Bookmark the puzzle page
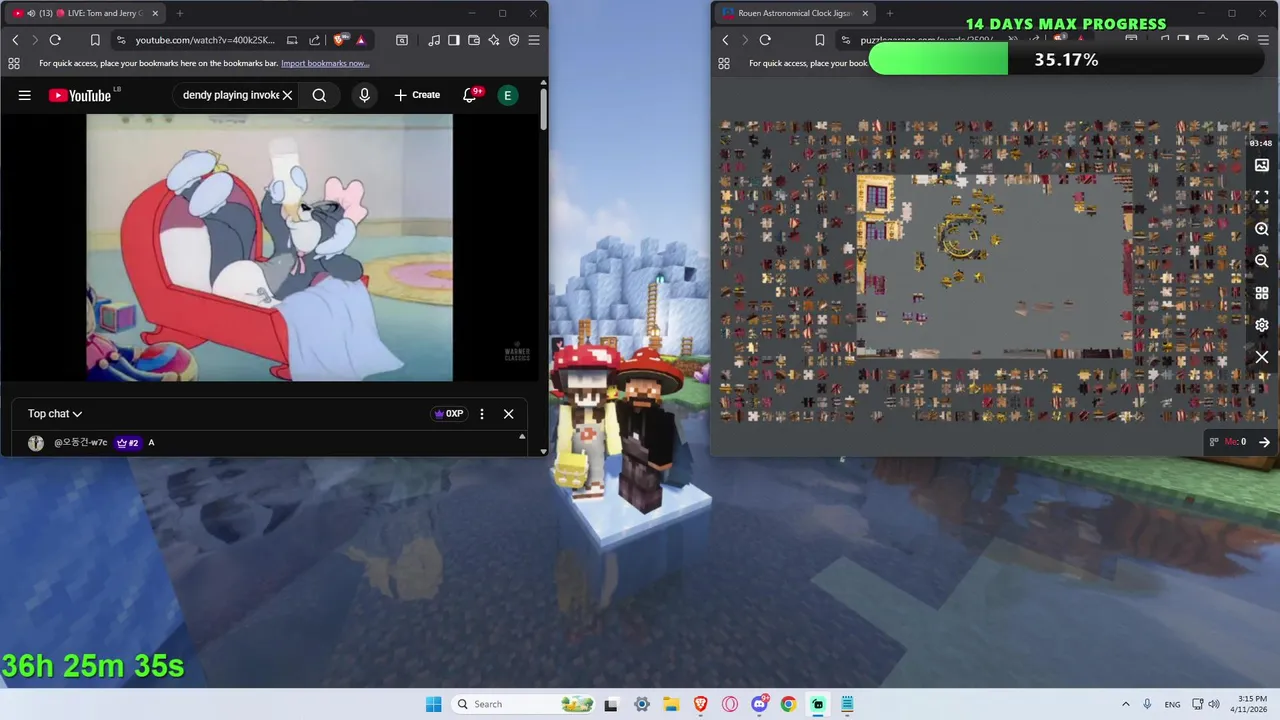The height and width of the screenshot is (720, 1280). point(819,40)
